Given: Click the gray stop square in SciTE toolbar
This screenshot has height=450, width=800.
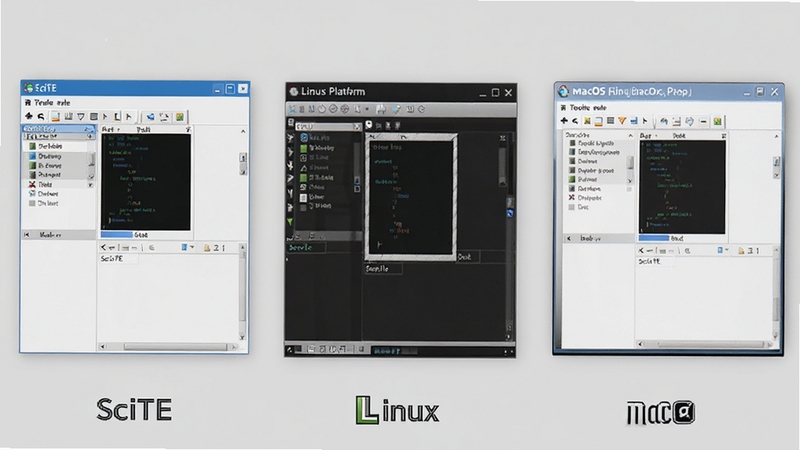Looking at the screenshot, I should click(x=94, y=117).
